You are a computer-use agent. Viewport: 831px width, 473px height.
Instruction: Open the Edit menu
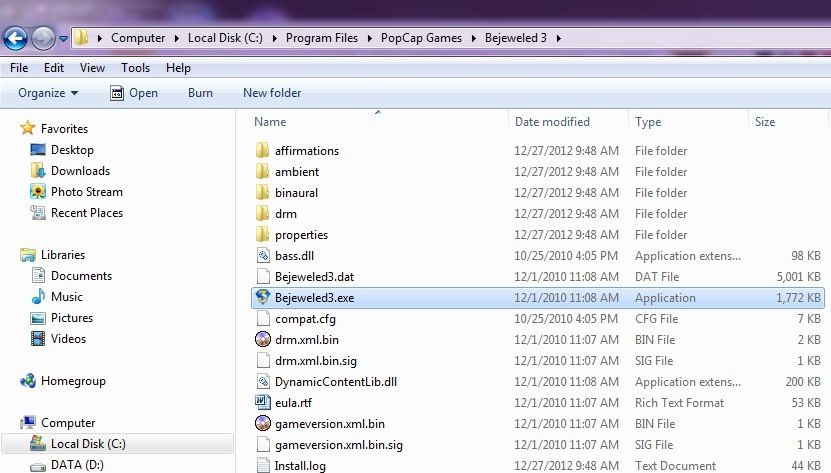[x=54, y=68]
